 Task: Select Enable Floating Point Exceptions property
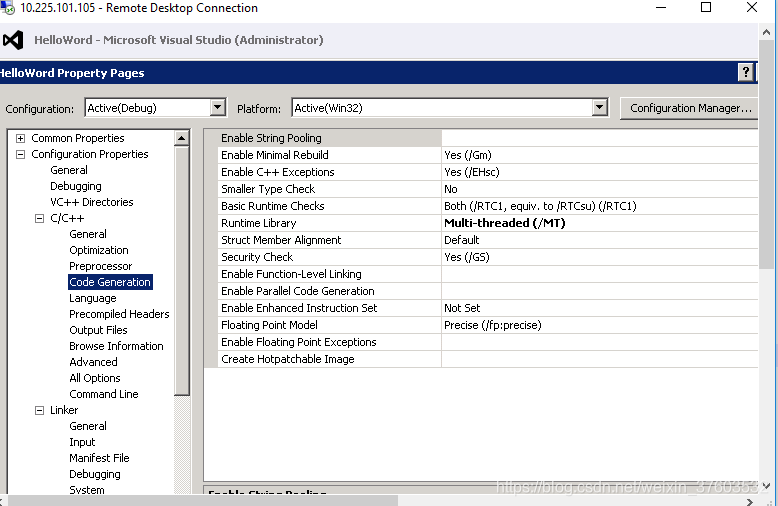[x=329, y=342]
